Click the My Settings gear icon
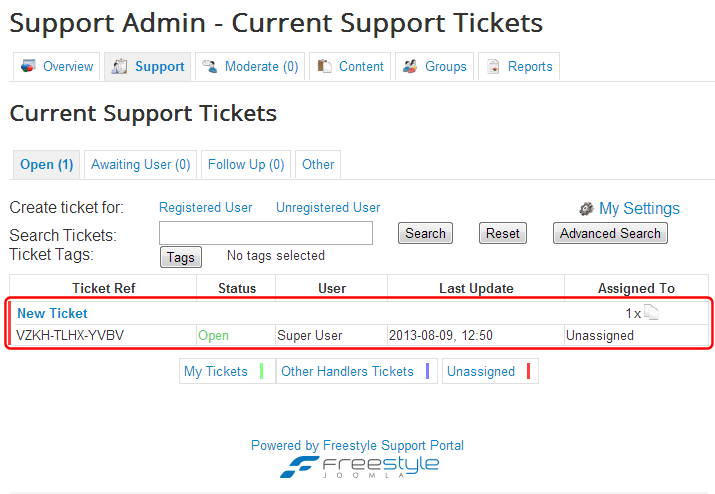Screen dimensions: 715x494 tap(587, 209)
